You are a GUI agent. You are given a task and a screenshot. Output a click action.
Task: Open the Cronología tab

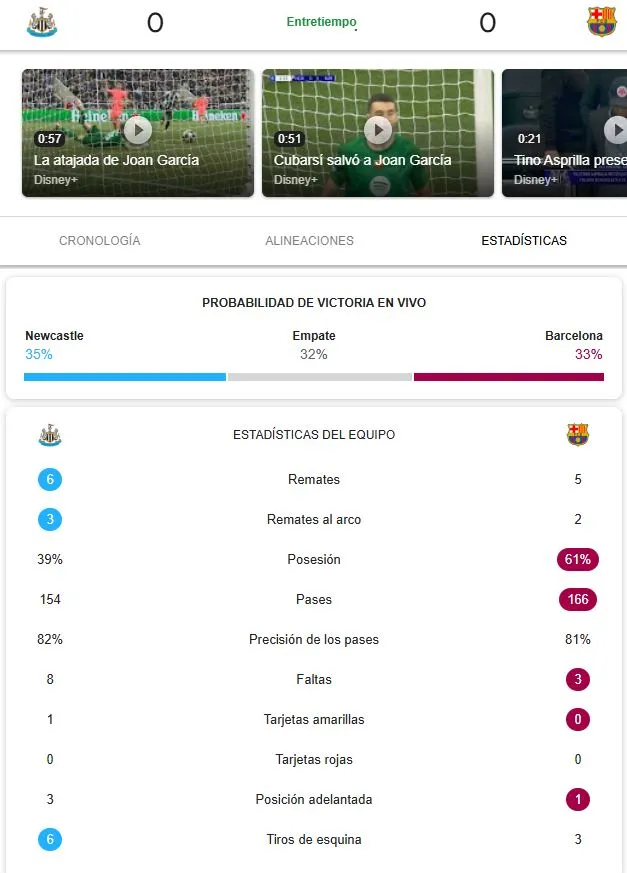[x=100, y=241]
